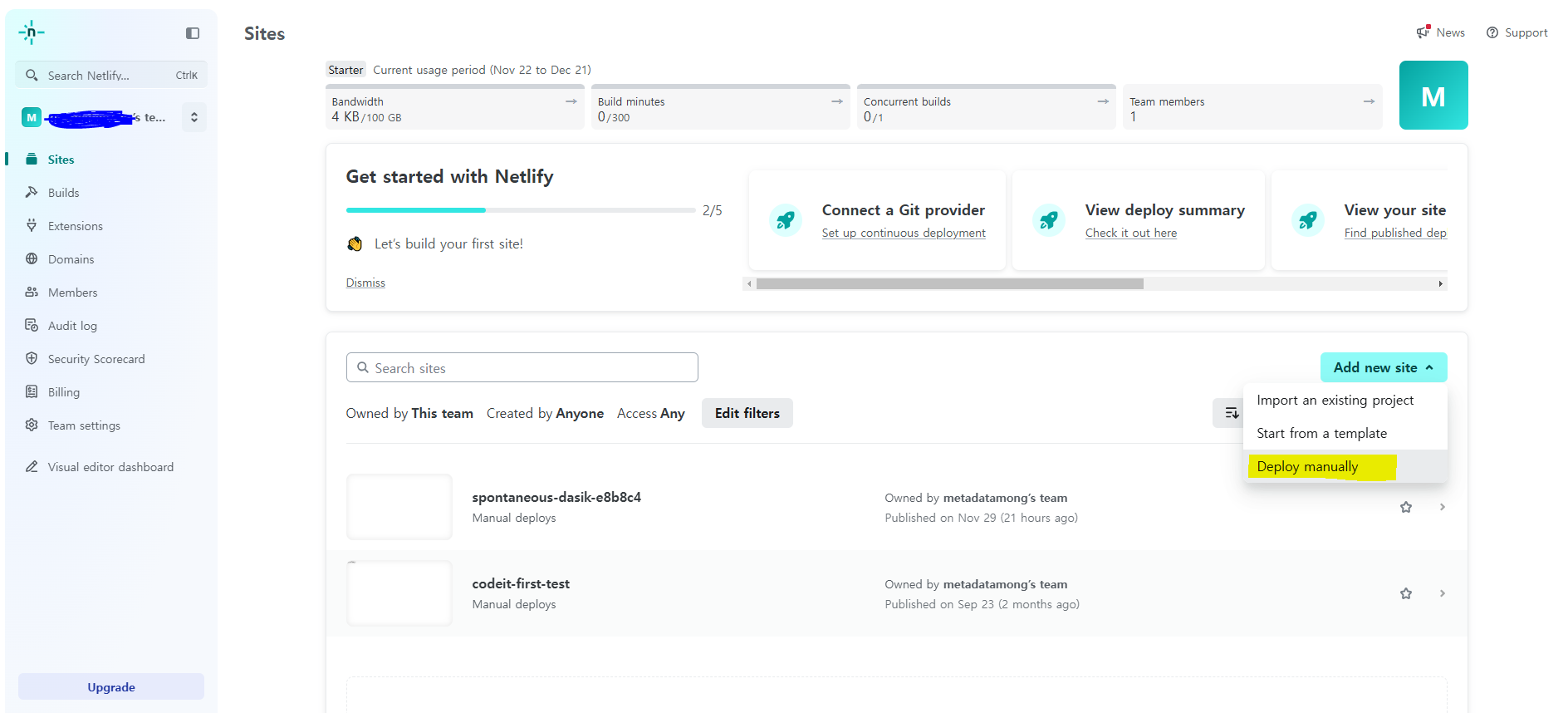Open codeit-first-test row chevron
This screenshot has width=1568, height=713.
(1443, 593)
